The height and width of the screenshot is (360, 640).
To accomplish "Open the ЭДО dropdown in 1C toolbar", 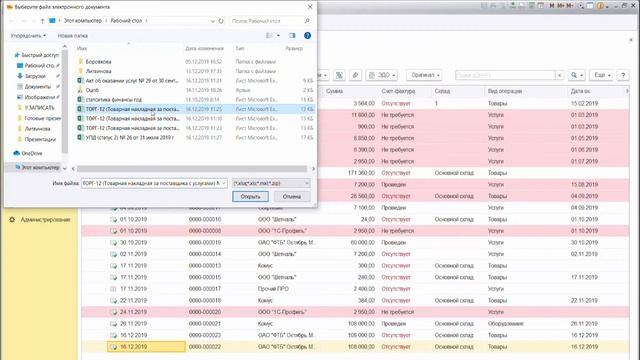I will pyautogui.click(x=381, y=75).
